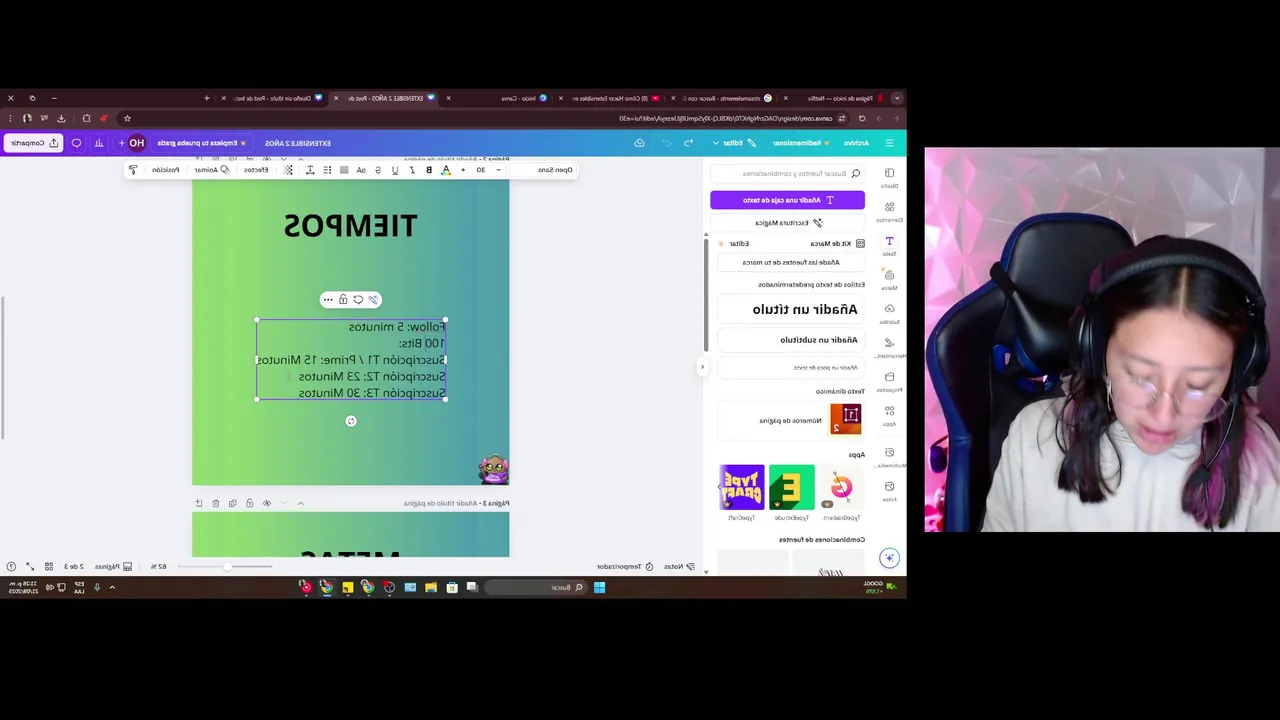This screenshot has width=1280, height=720.
Task: Click Añadir una caja de texto button
Action: click(787, 200)
